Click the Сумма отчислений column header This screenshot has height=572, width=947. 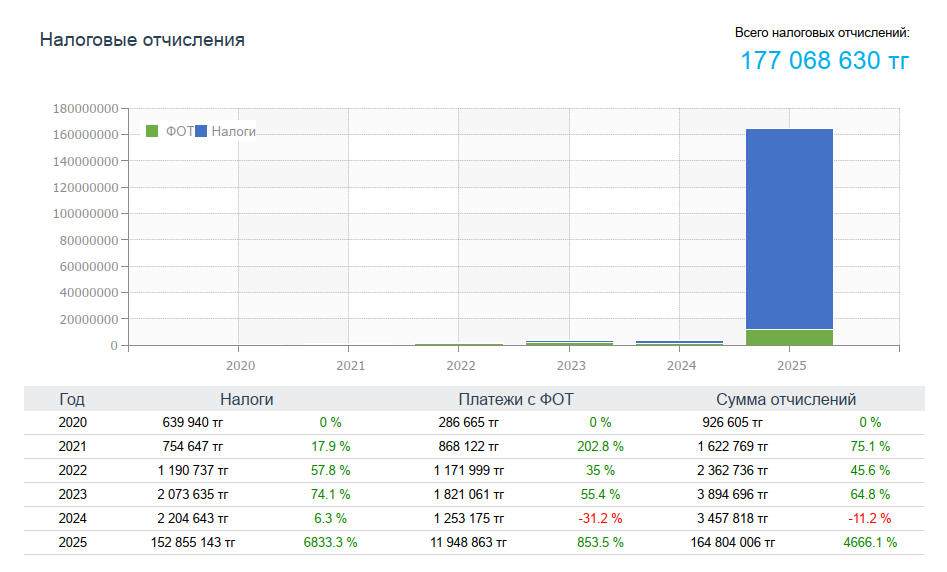(x=785, y=399)
